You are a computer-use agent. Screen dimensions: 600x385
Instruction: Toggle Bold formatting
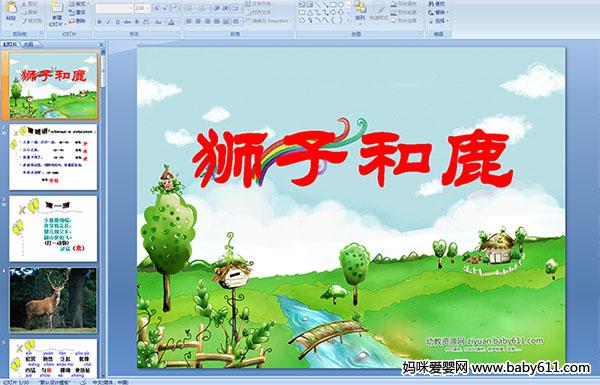coord(99,22)
